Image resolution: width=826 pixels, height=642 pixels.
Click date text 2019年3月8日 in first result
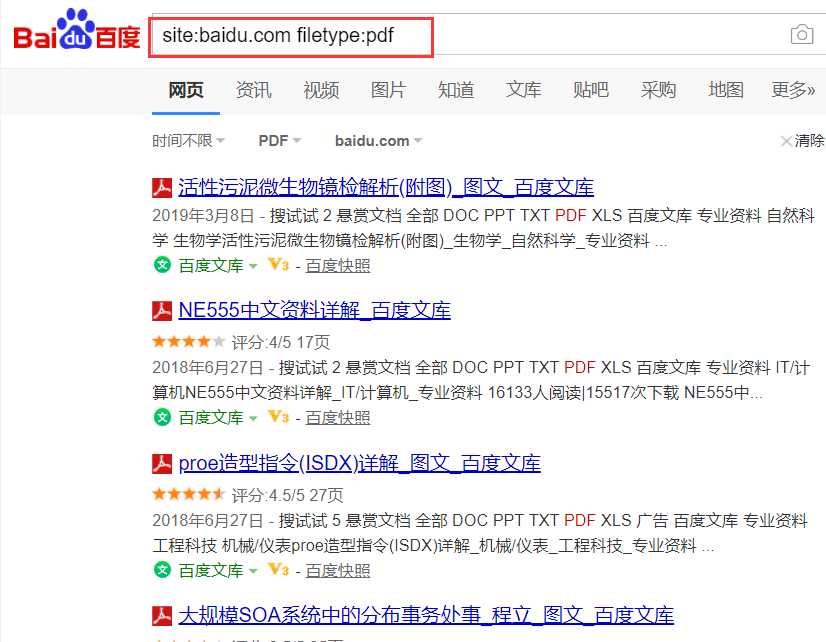click(x=203, y=215)
